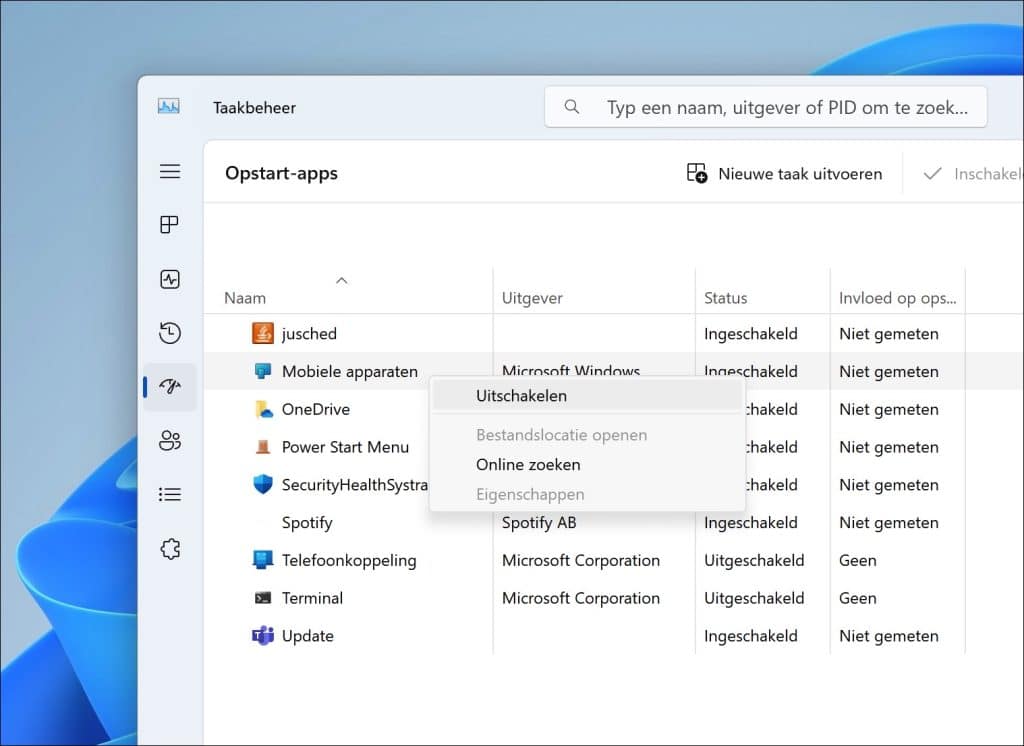Select the Terminal entry name
Viewport: 1024px width, 746px height.
[x=312, y=598]
